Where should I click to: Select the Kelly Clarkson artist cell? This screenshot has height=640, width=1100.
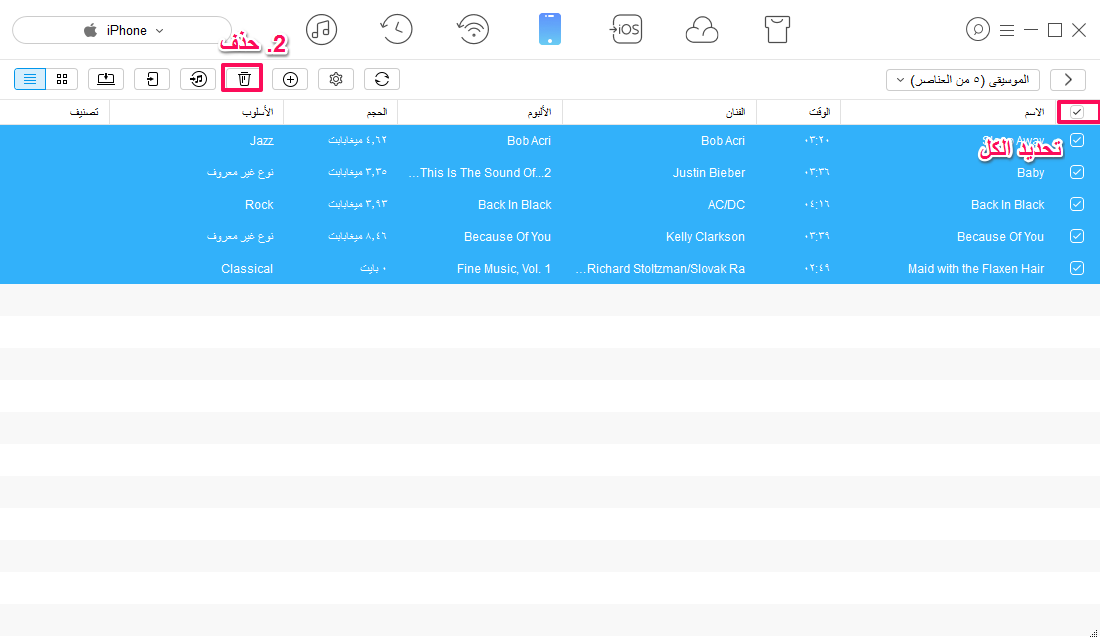[x=705, y=237]
